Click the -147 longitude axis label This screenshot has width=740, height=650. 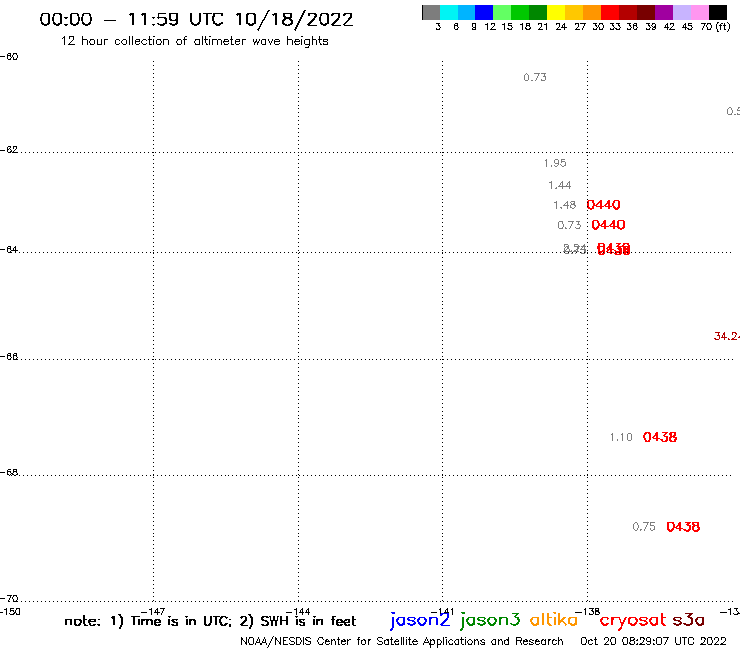pos(153,612)
